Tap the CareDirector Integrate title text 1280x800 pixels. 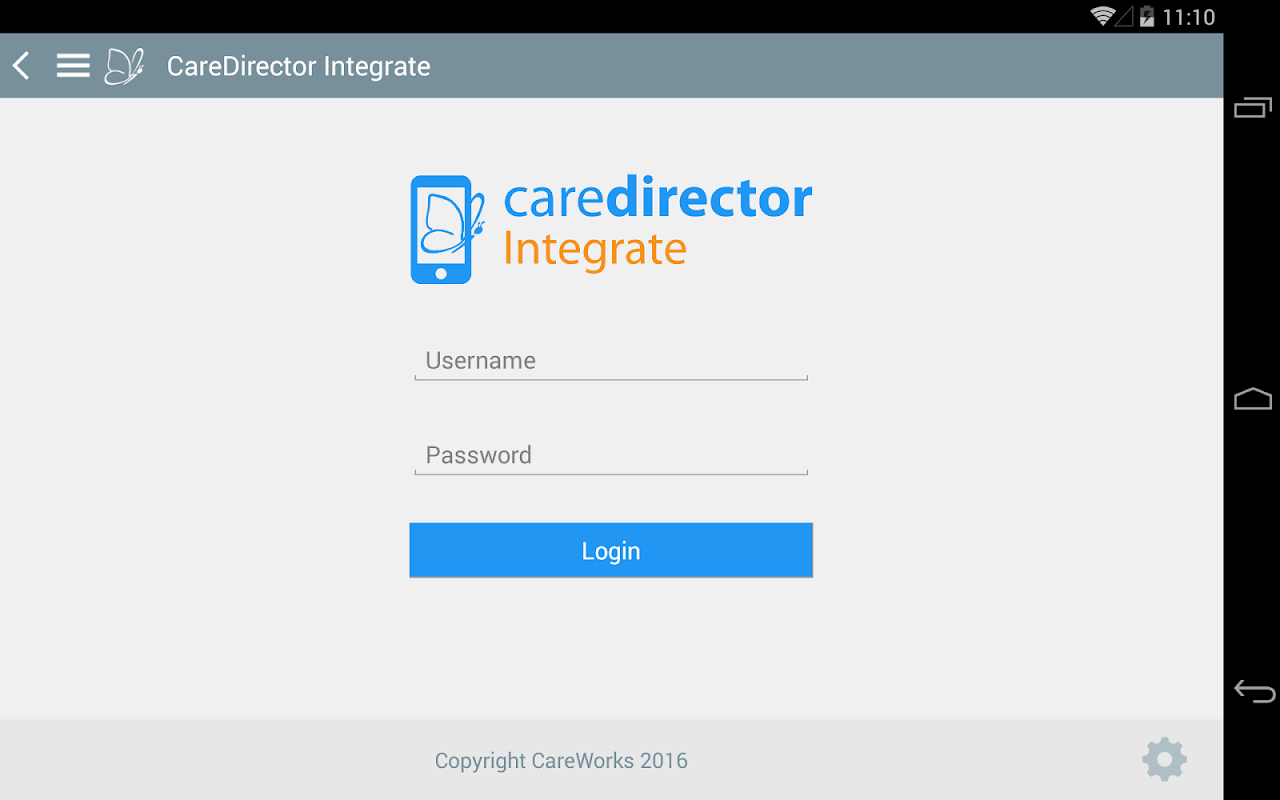coord(298,66)
